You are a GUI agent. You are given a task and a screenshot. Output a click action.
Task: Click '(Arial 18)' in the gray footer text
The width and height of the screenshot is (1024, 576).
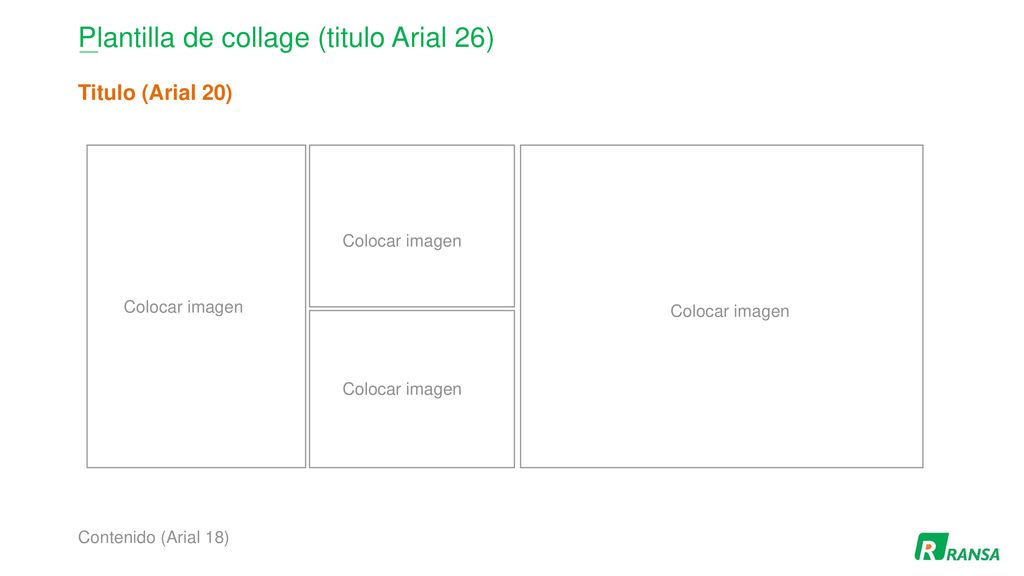195,537
